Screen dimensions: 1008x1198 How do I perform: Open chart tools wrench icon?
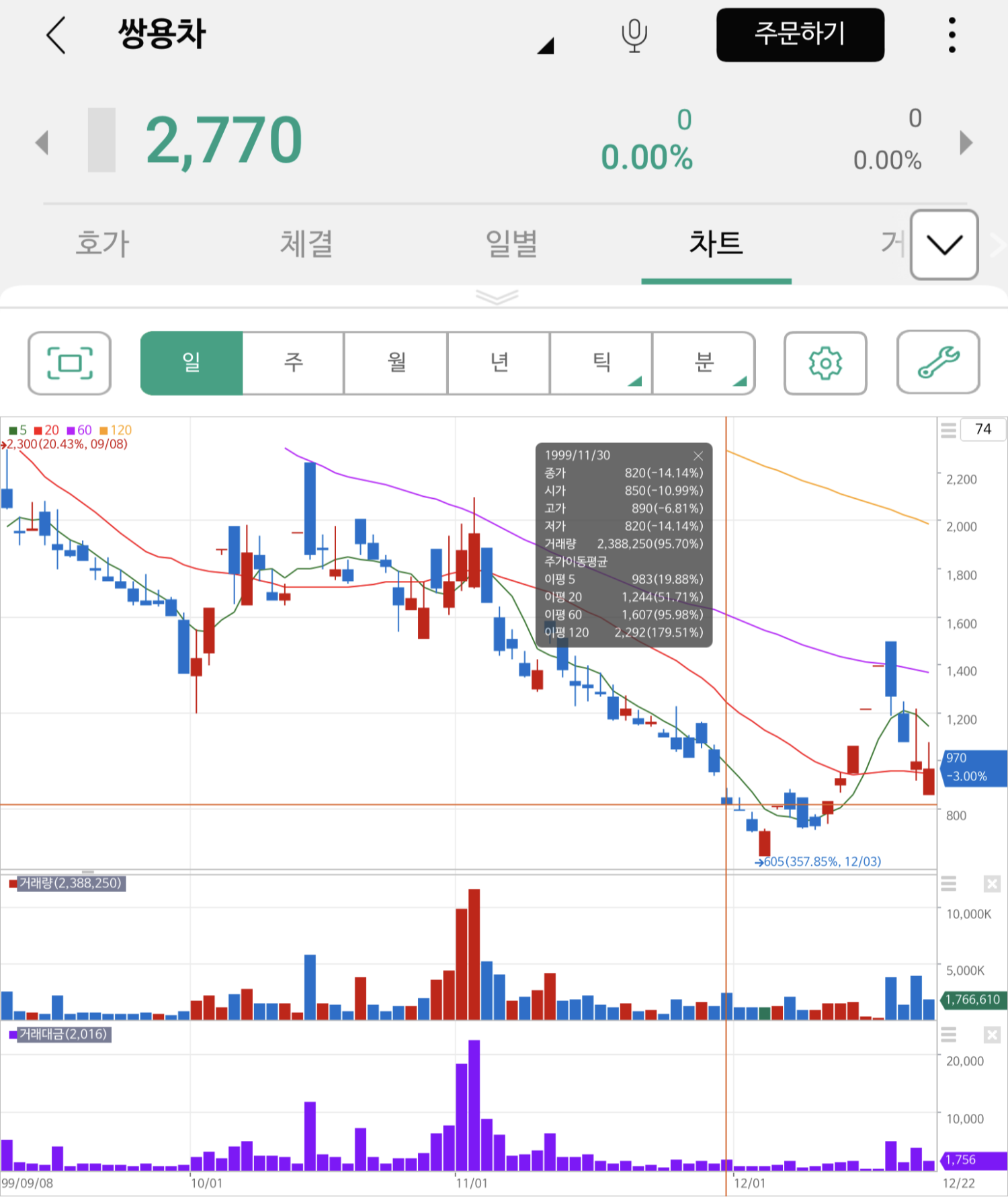pyautogui.click(x=938, y=362)
